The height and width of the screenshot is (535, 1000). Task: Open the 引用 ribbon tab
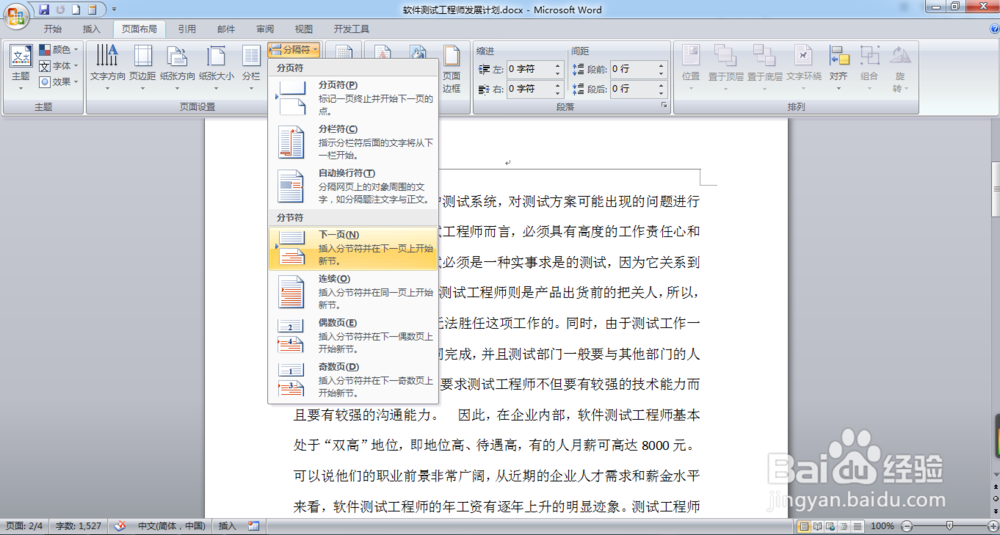pyautogui.click(x=187, y=29)
